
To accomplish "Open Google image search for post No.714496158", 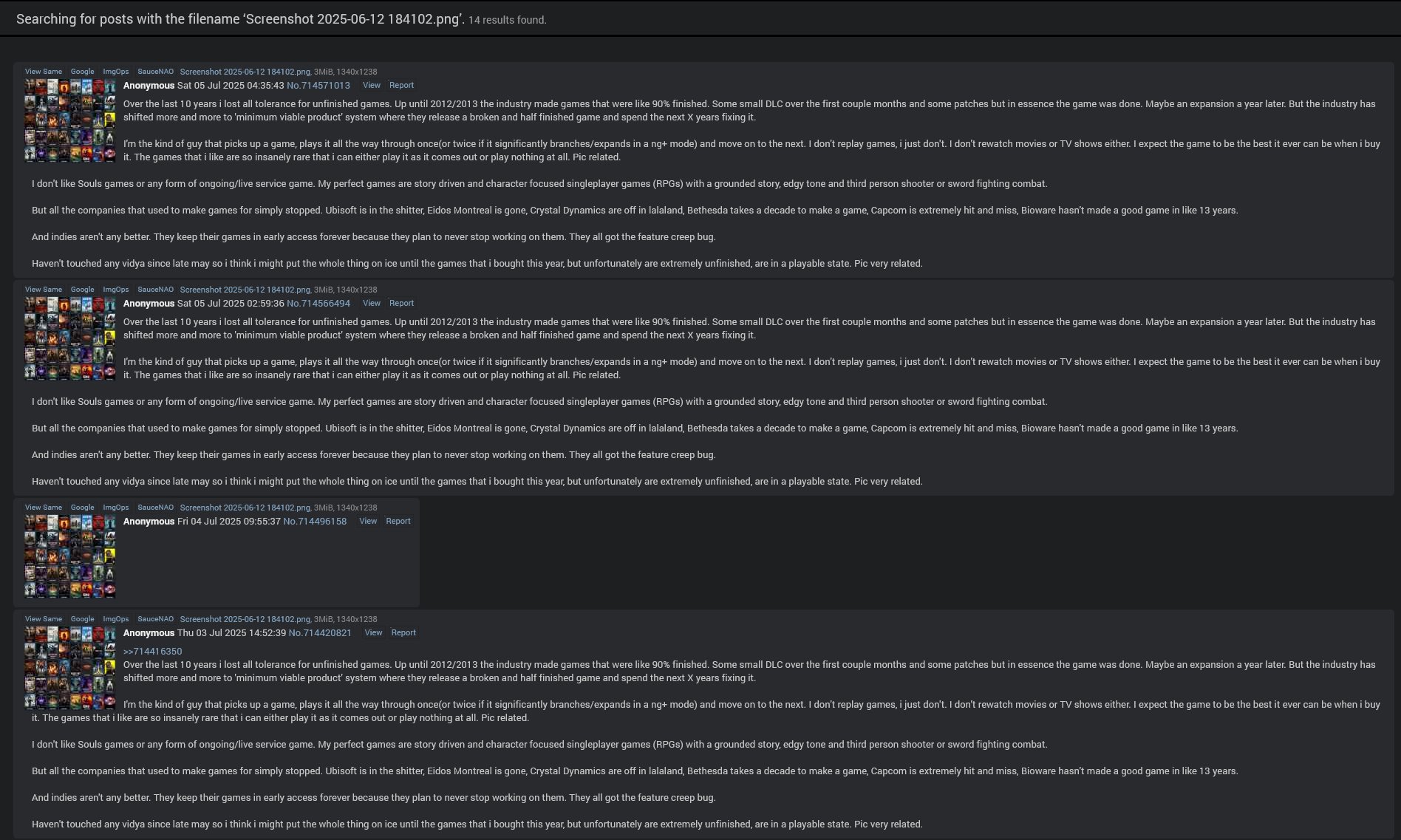I will pyautogui.click(x=83, y=508).
